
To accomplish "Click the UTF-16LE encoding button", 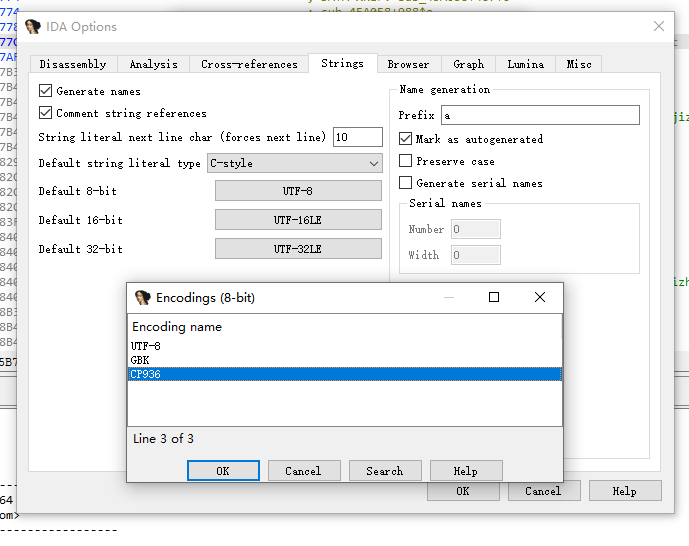I will tap(298, 220).
